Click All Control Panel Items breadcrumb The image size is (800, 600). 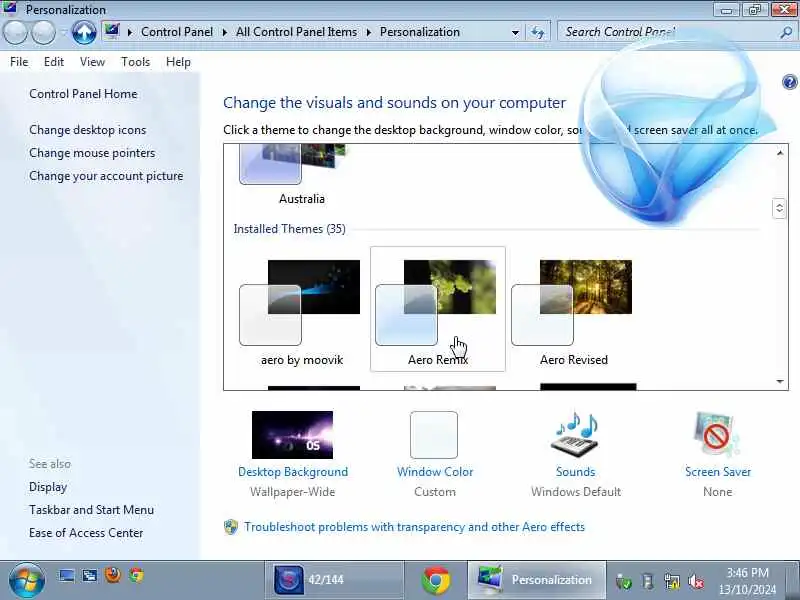296,32
